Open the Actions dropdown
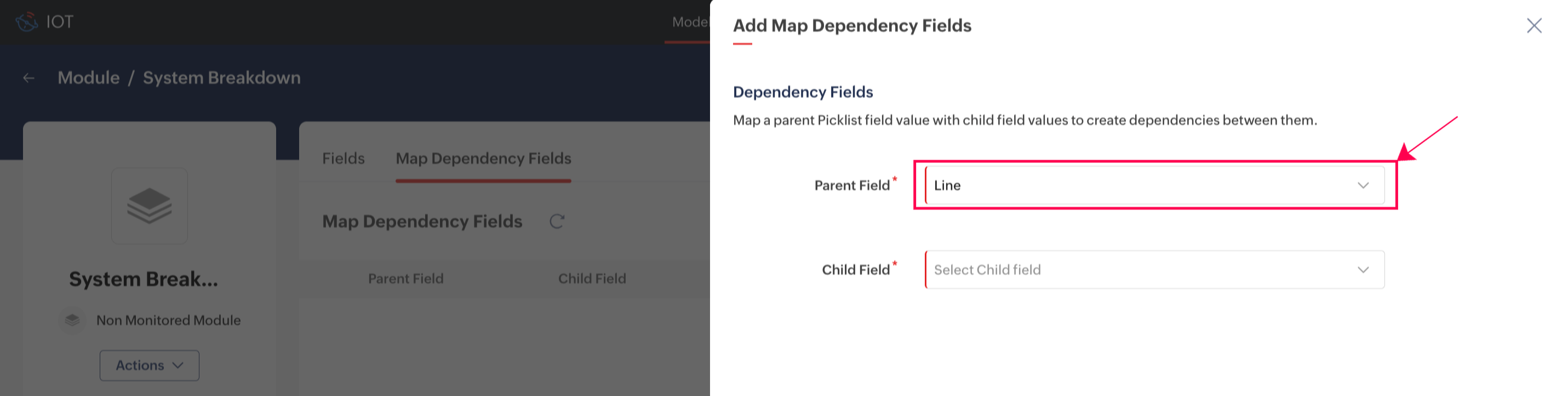1568x396 pixels. 149,365
